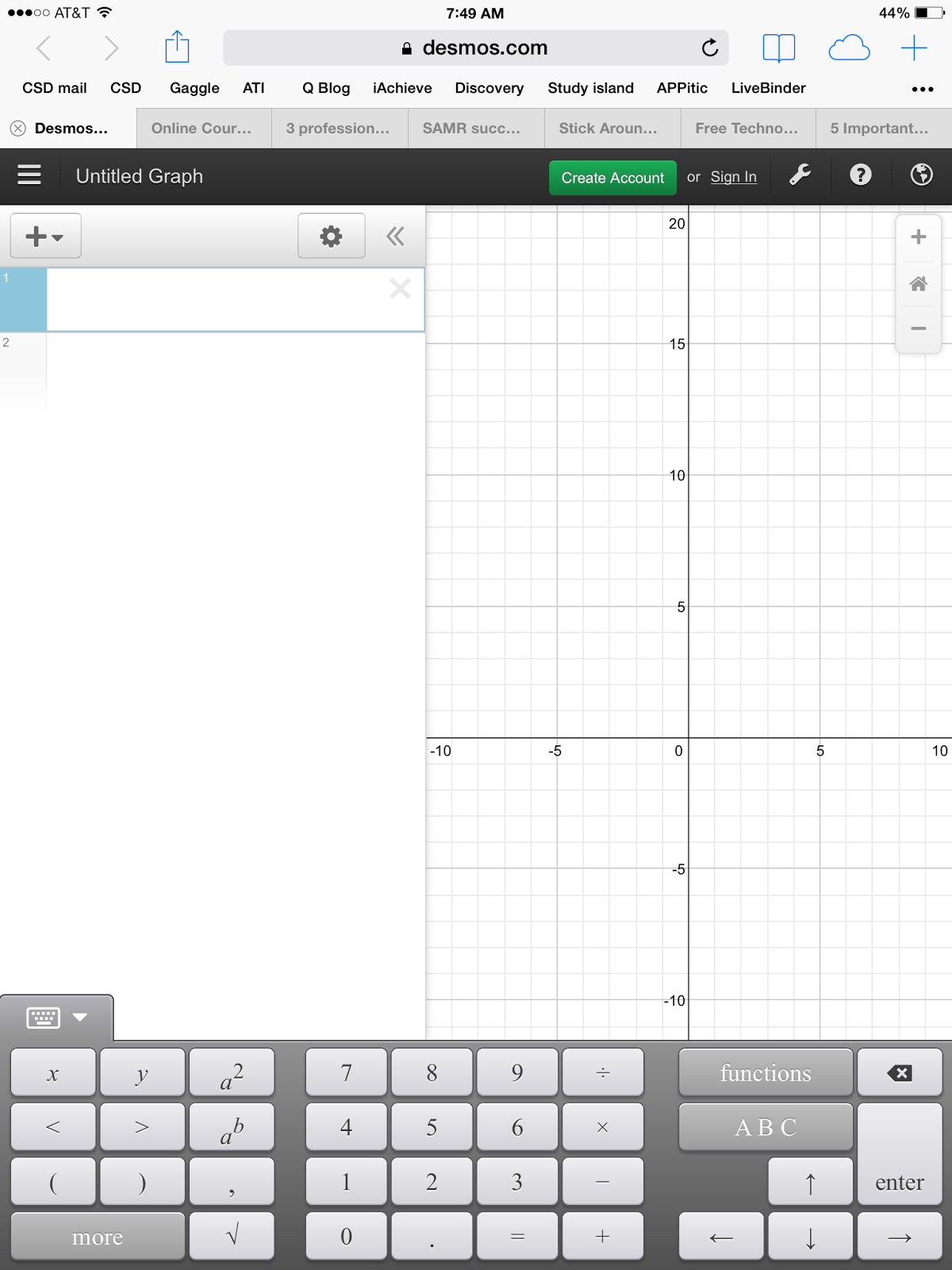The width and height of the screenshot is (952, 1270).
Task: Tap the y variable key
Action: tap(143, 1073)
